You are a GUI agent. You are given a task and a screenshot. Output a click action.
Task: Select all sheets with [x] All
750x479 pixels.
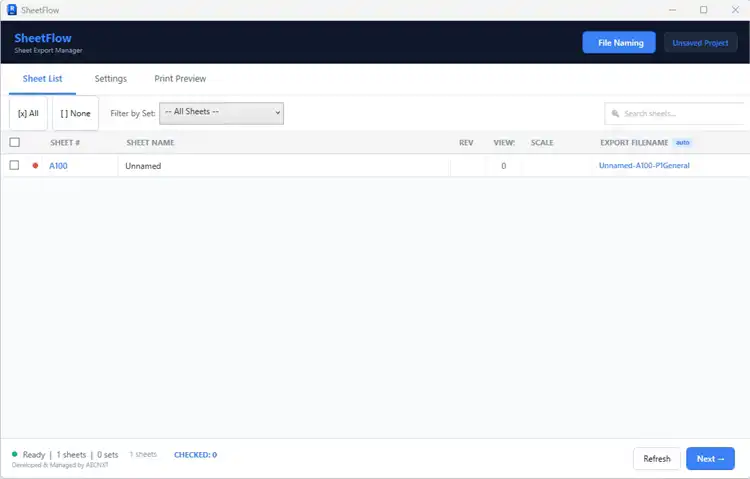click(x=28, y=113)
